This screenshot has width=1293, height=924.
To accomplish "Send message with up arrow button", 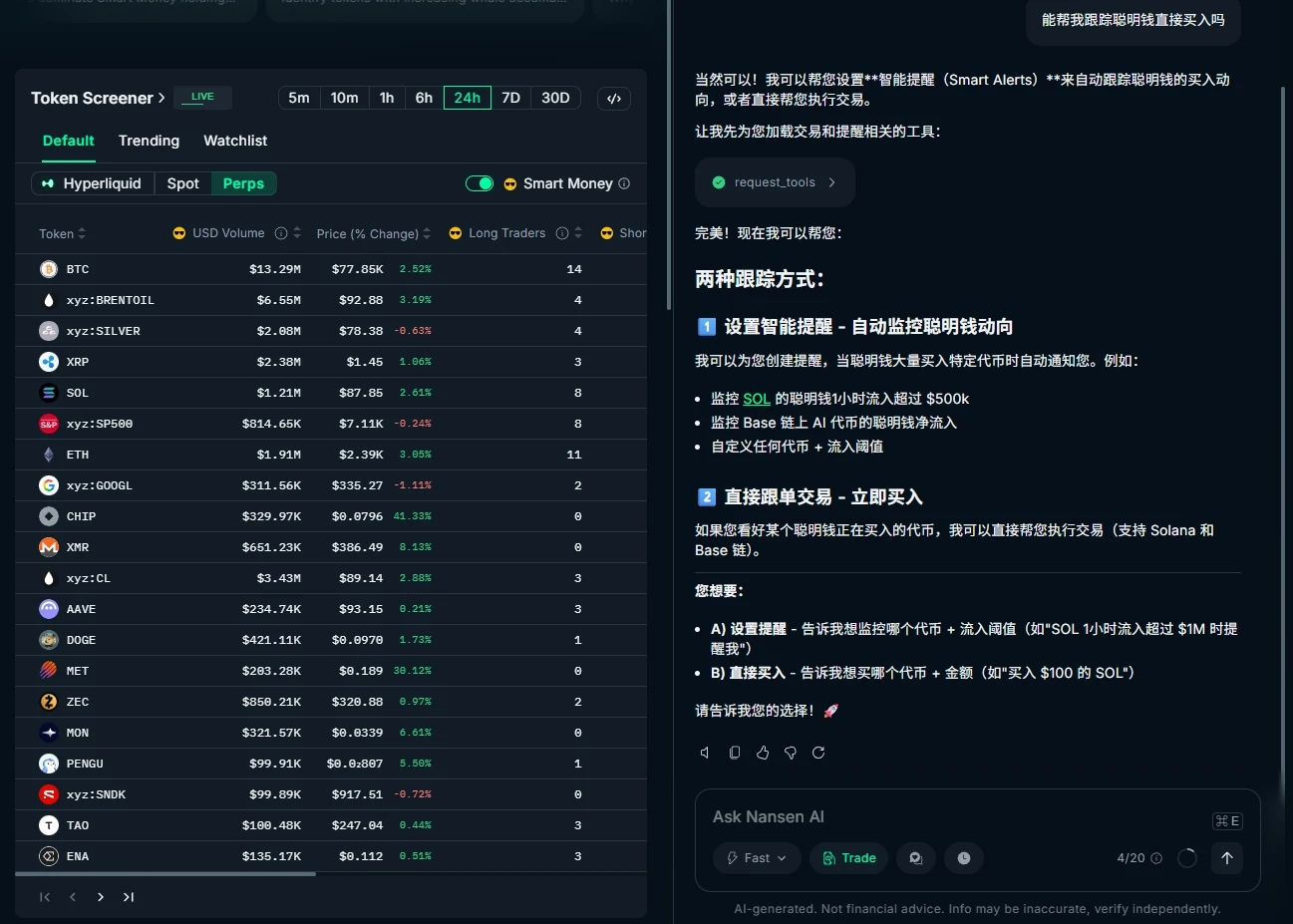I will point(1227,858).
